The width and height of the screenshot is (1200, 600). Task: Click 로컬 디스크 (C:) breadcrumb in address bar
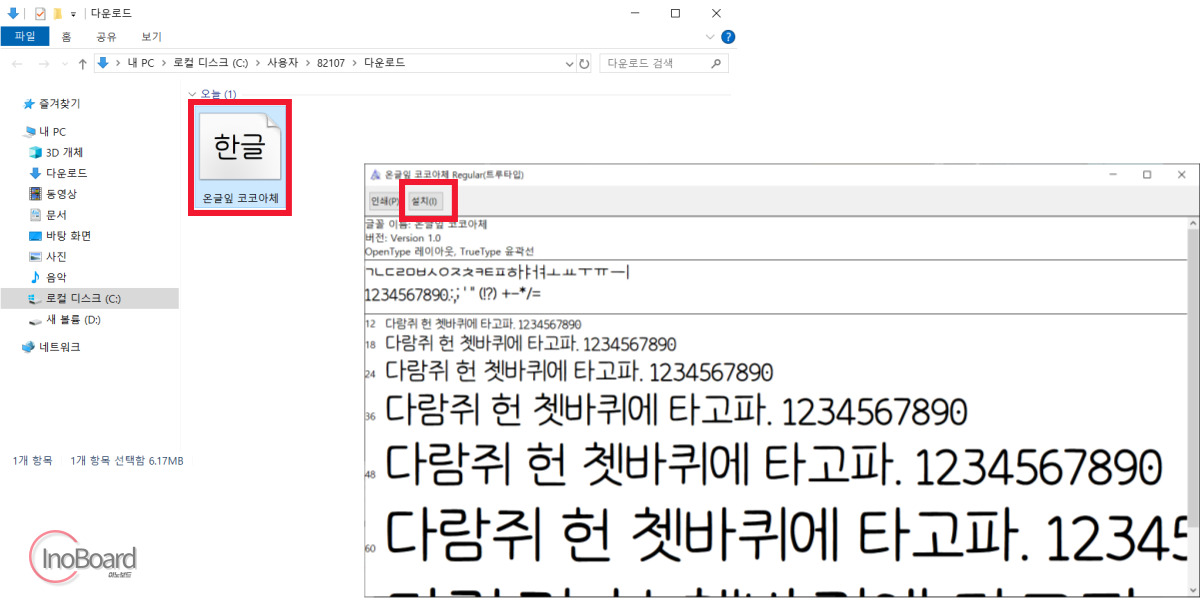[x=210, y=63]
